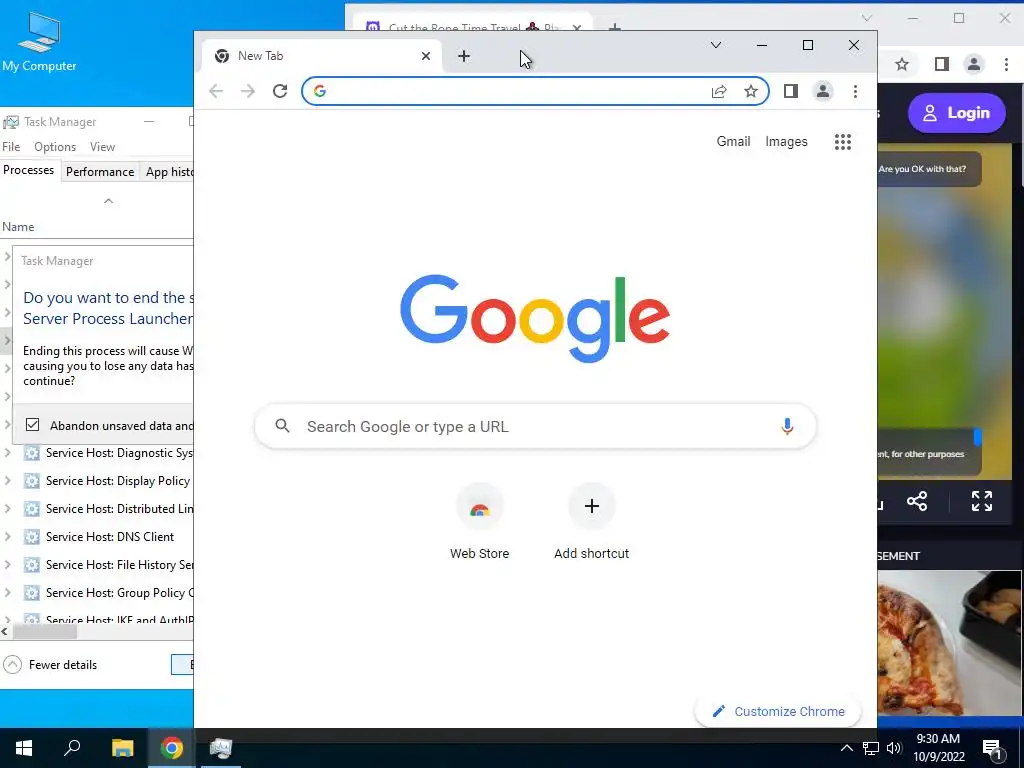This screenshot has width=1024, height=768.
Task: Go back in front Chrome window
Action: pos(216,91)
